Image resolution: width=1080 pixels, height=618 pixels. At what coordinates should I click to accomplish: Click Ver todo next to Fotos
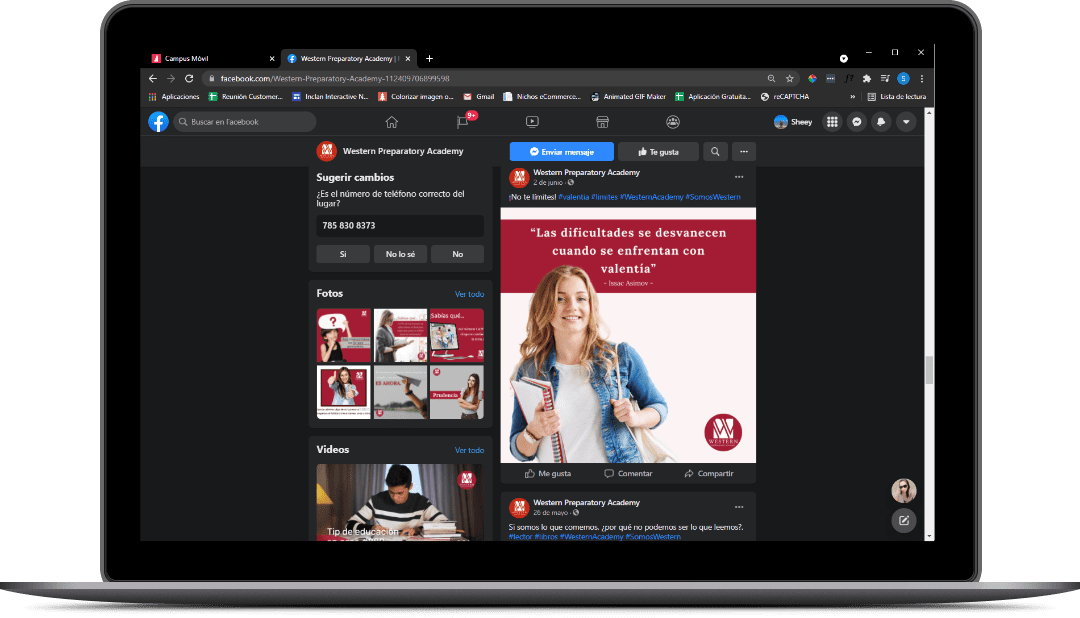point(469,294)
